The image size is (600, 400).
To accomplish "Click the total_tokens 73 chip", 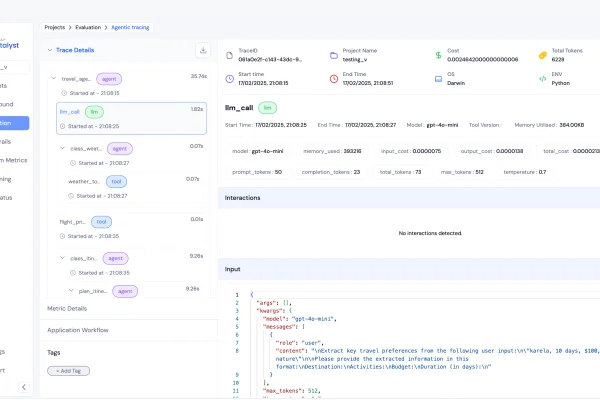I will (400, 172).
